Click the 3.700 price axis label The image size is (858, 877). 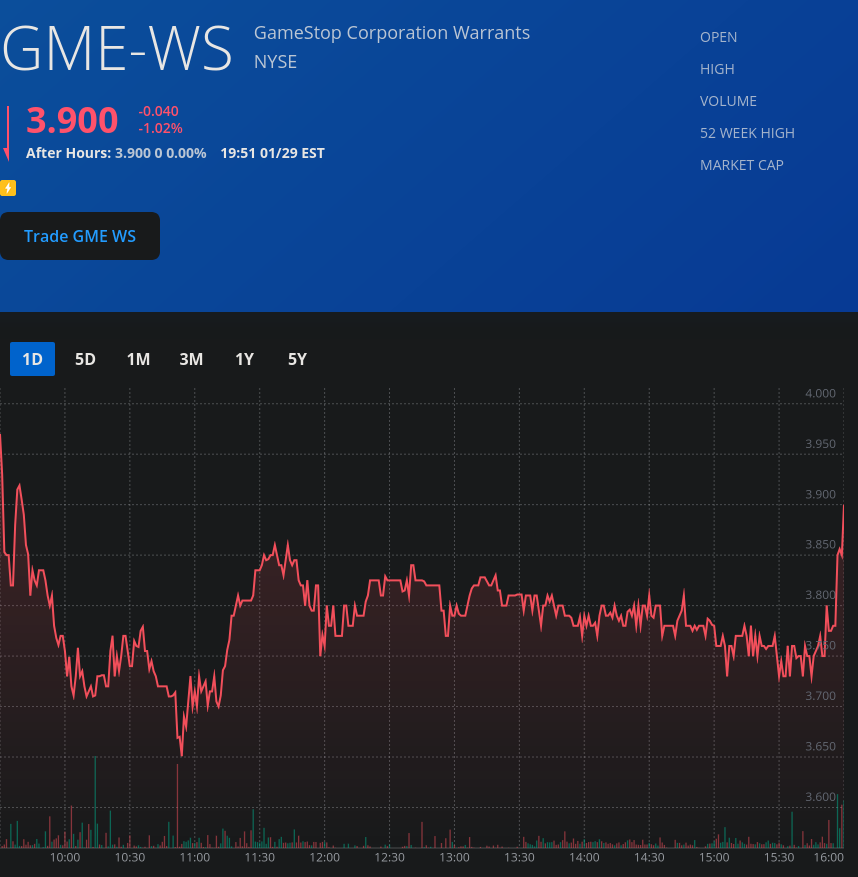[820, 696]
